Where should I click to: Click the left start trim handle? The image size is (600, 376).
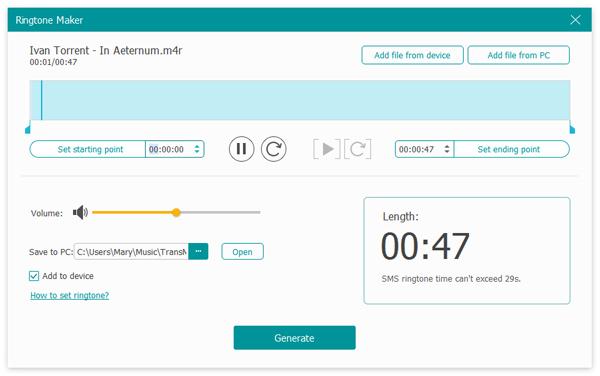(28, 129)
